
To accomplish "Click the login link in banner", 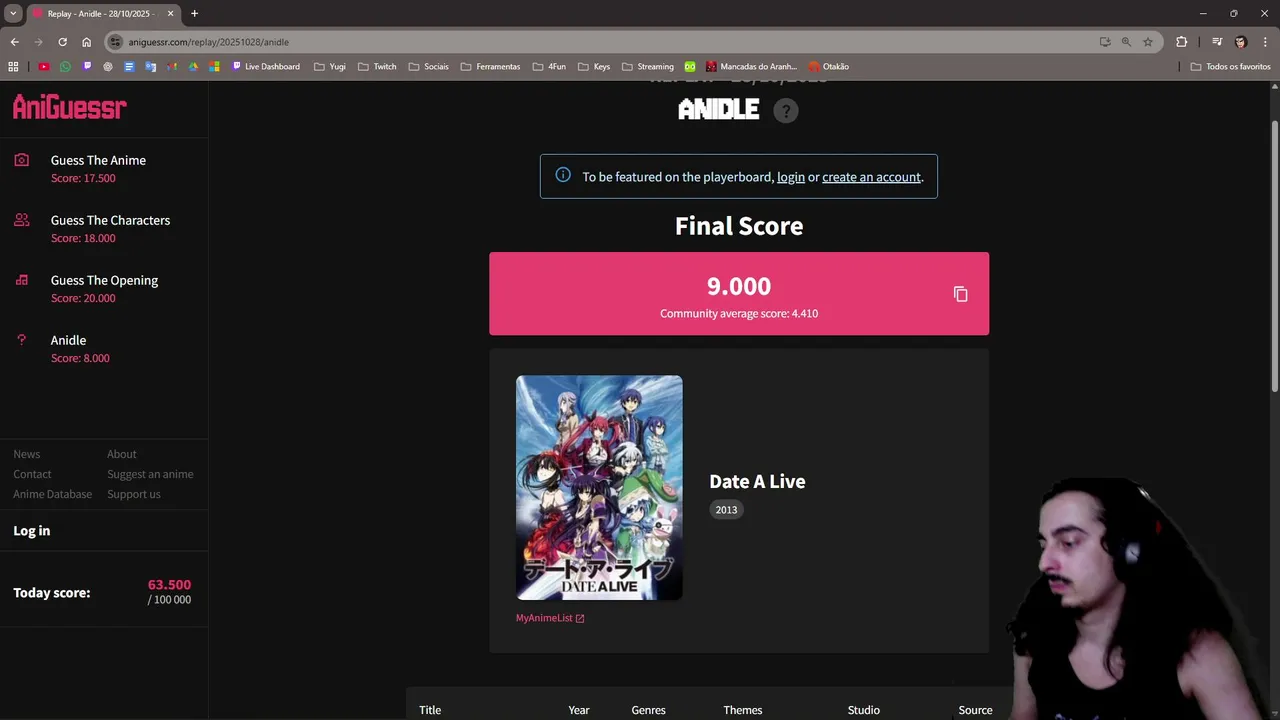I will [x=791, y=177].
